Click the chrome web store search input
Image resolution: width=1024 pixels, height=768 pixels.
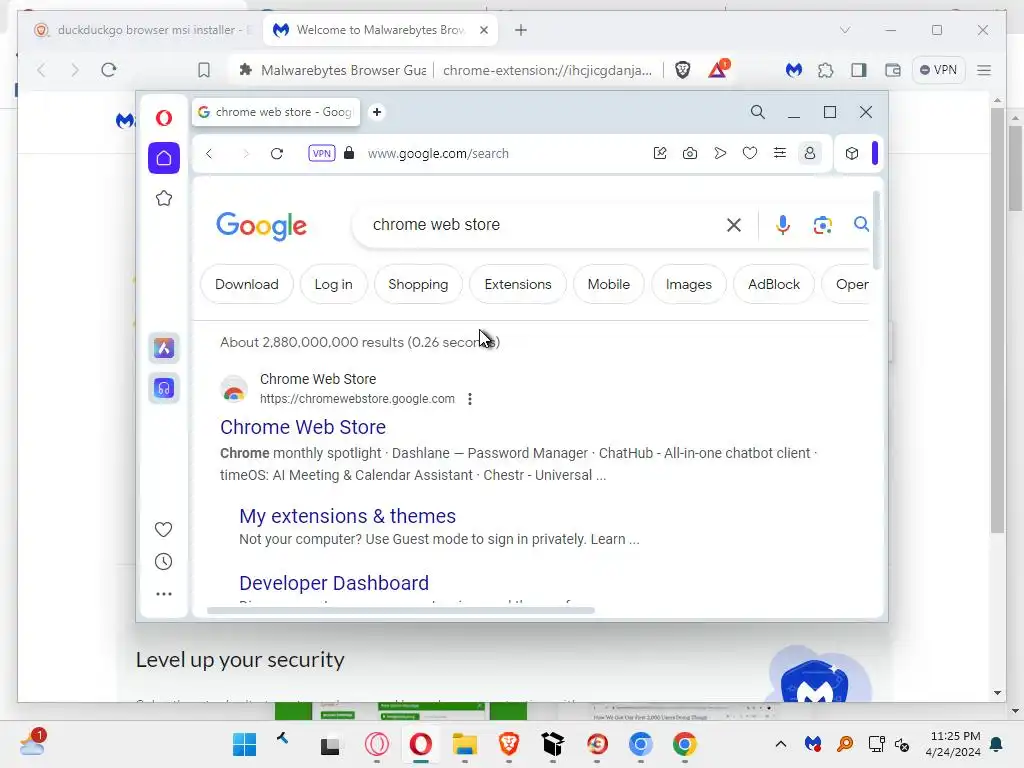coord(542,225)
